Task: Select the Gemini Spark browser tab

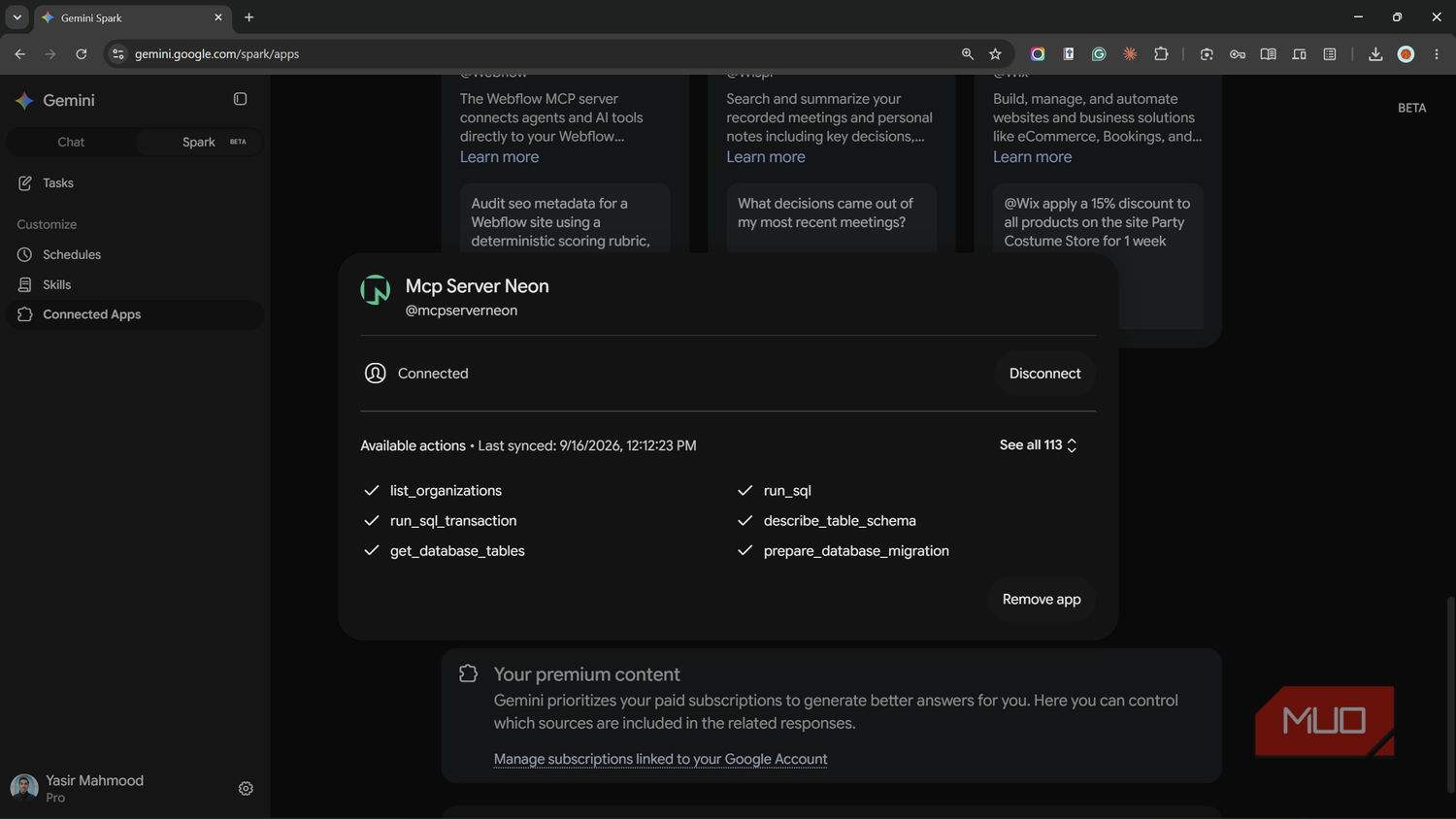Action: [x=131, y=17]
